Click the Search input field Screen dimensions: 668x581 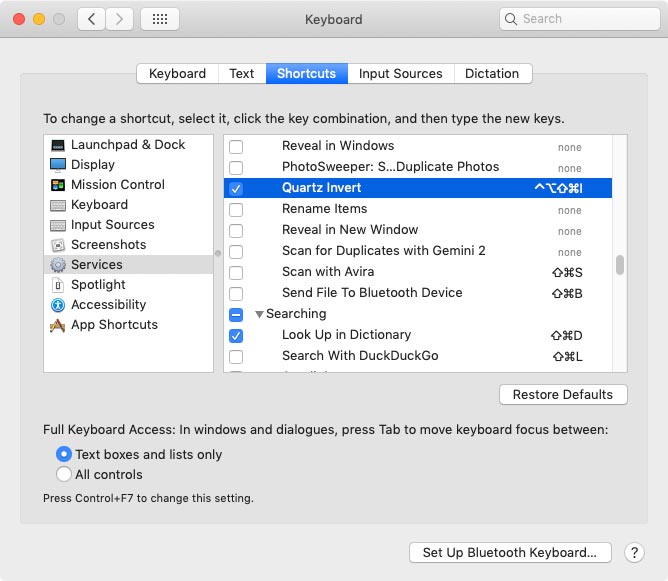[x=579, y=19]
